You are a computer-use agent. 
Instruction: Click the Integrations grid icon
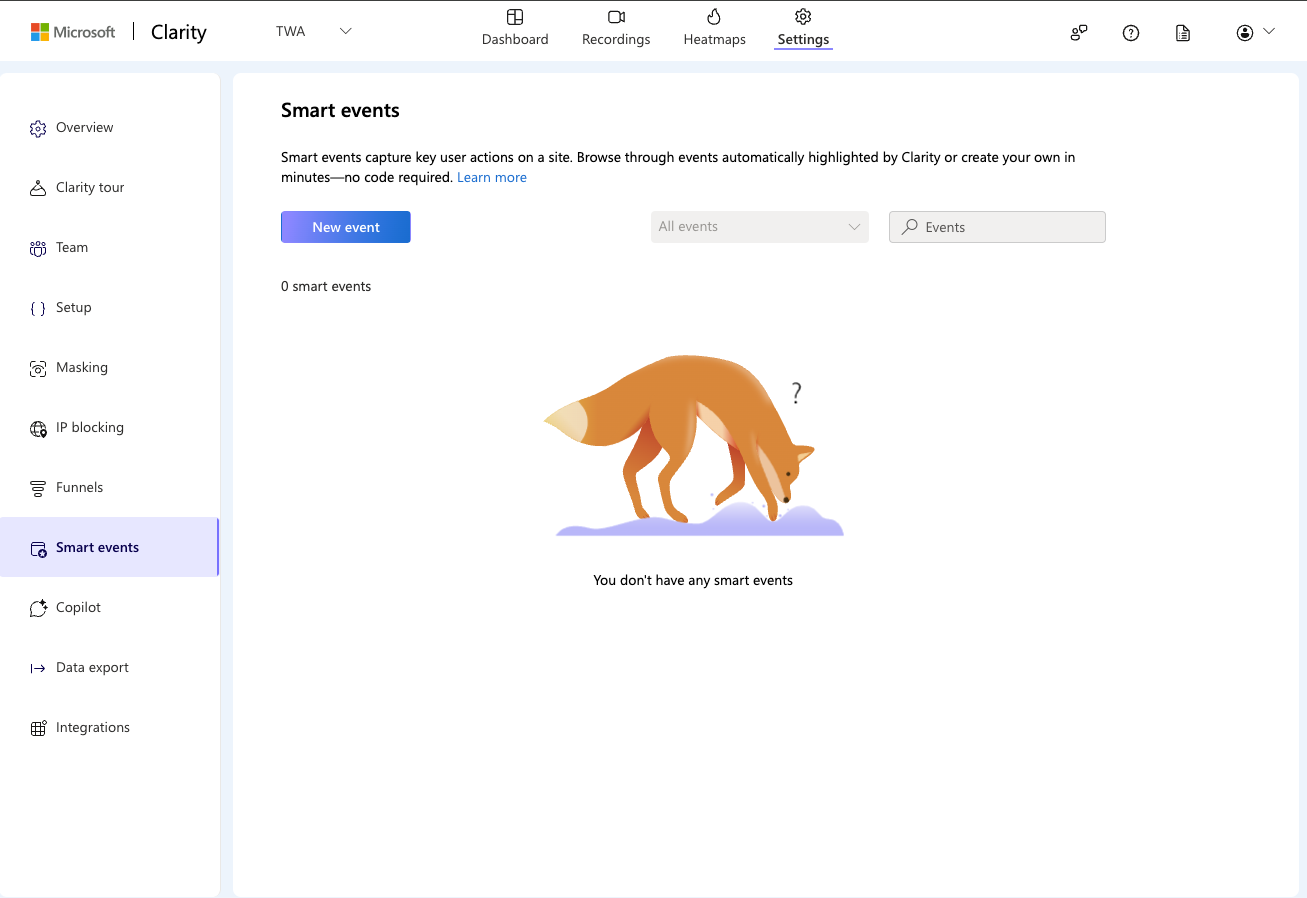pyautogui.click(x=38, y=728)
